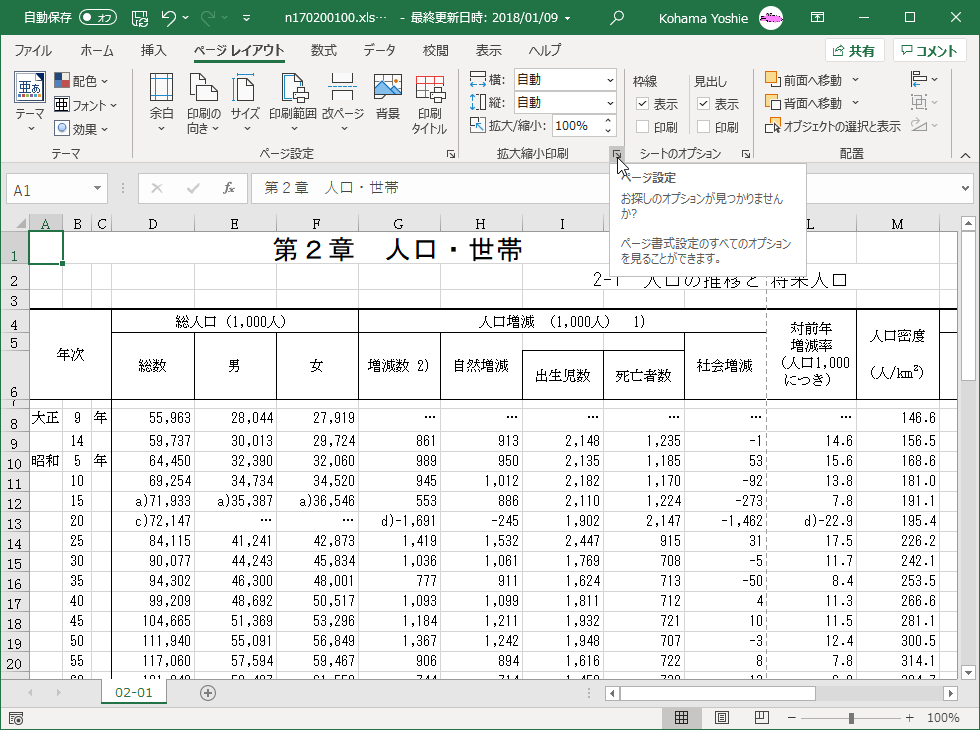
Task: Open the テーマ themes gallery icon
Action: coord(29,89)
